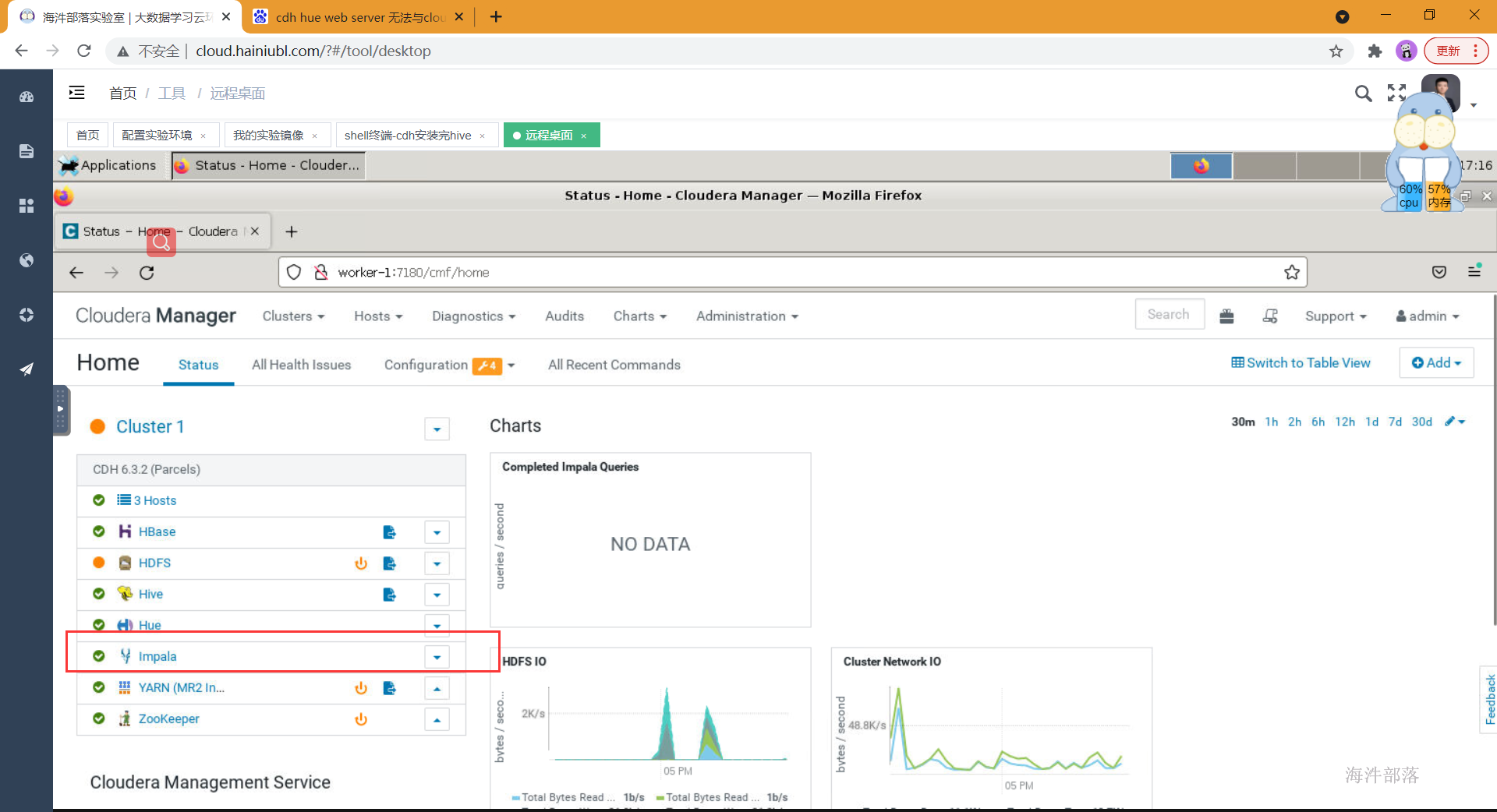Open the Audits page
Viewport: 1497px width, 812px height.
pyautogui.click(x=564, y=316)
